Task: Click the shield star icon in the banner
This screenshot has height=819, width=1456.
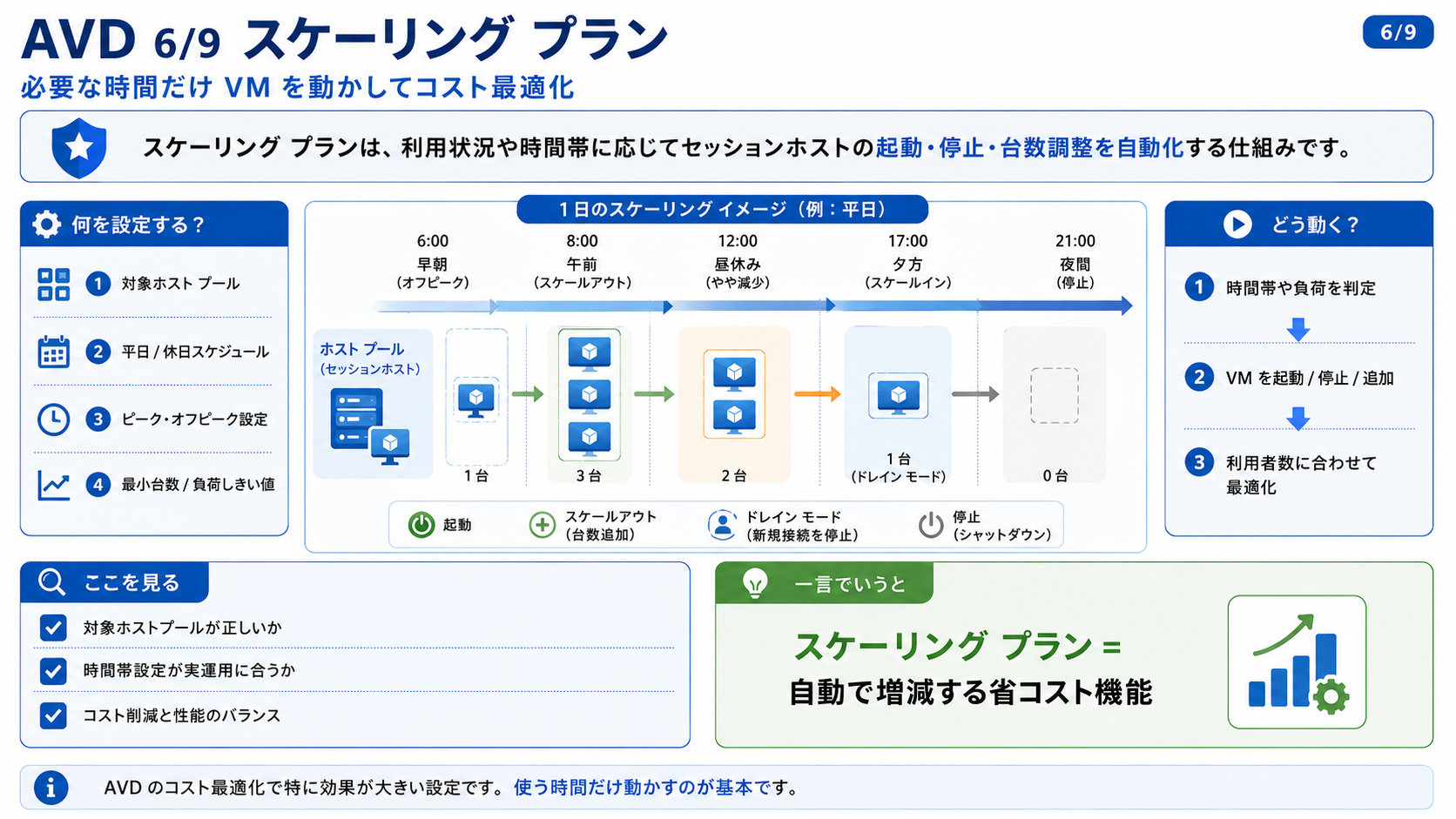Action: 79,147
